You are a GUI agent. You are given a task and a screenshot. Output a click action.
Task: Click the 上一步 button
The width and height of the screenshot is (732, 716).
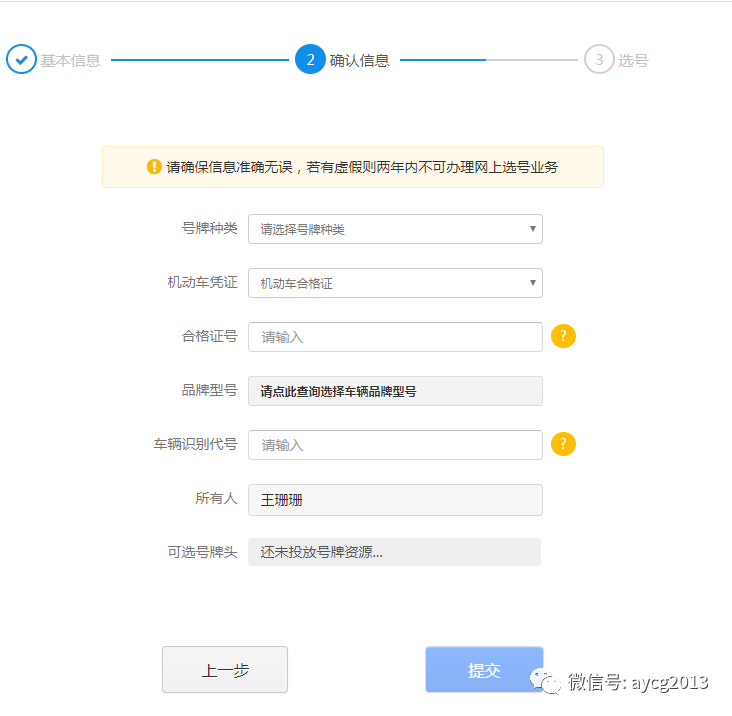click(x=225, y=669)
